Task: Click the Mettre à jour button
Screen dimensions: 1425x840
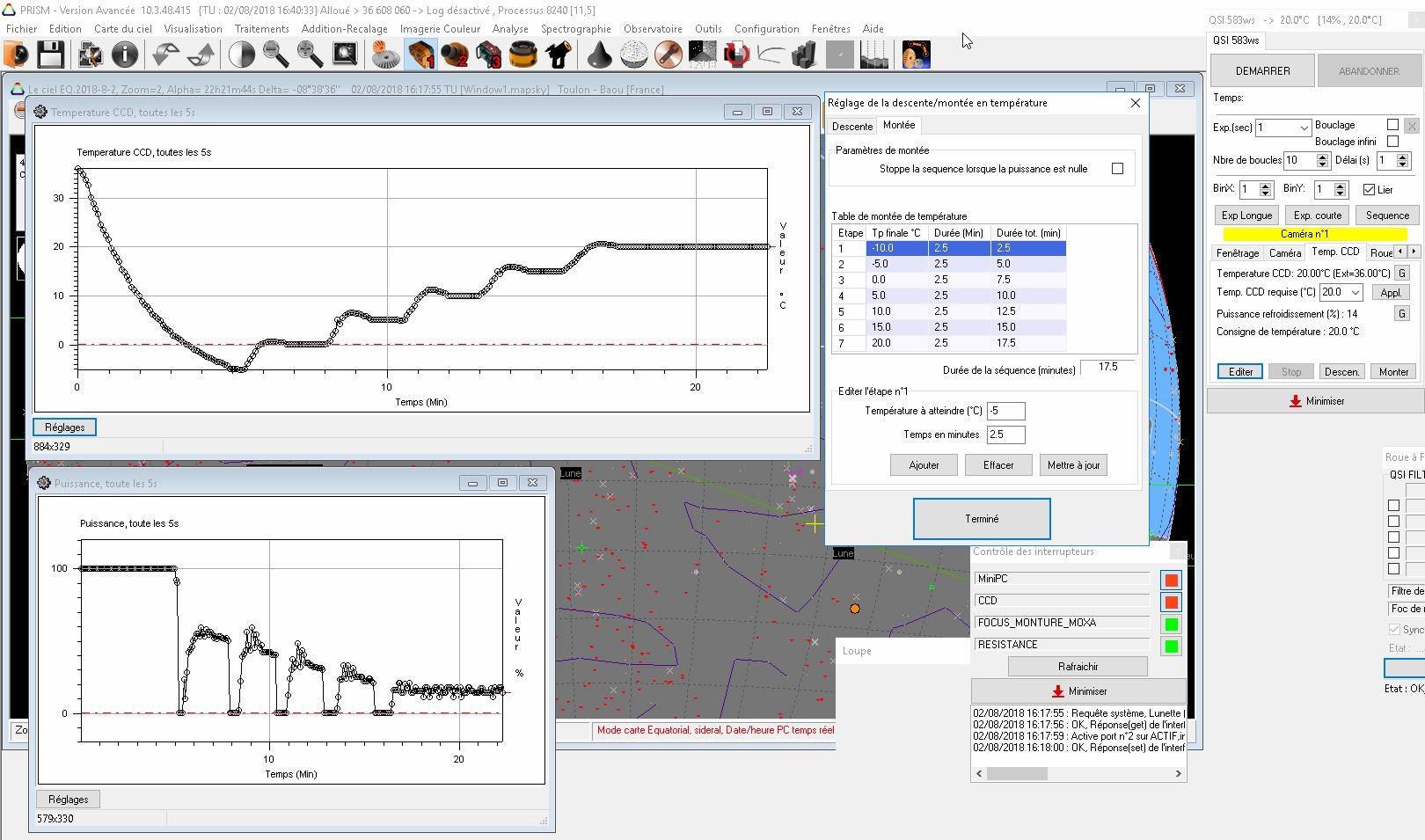Action: pyautogui.click(x=1073, y=465)
